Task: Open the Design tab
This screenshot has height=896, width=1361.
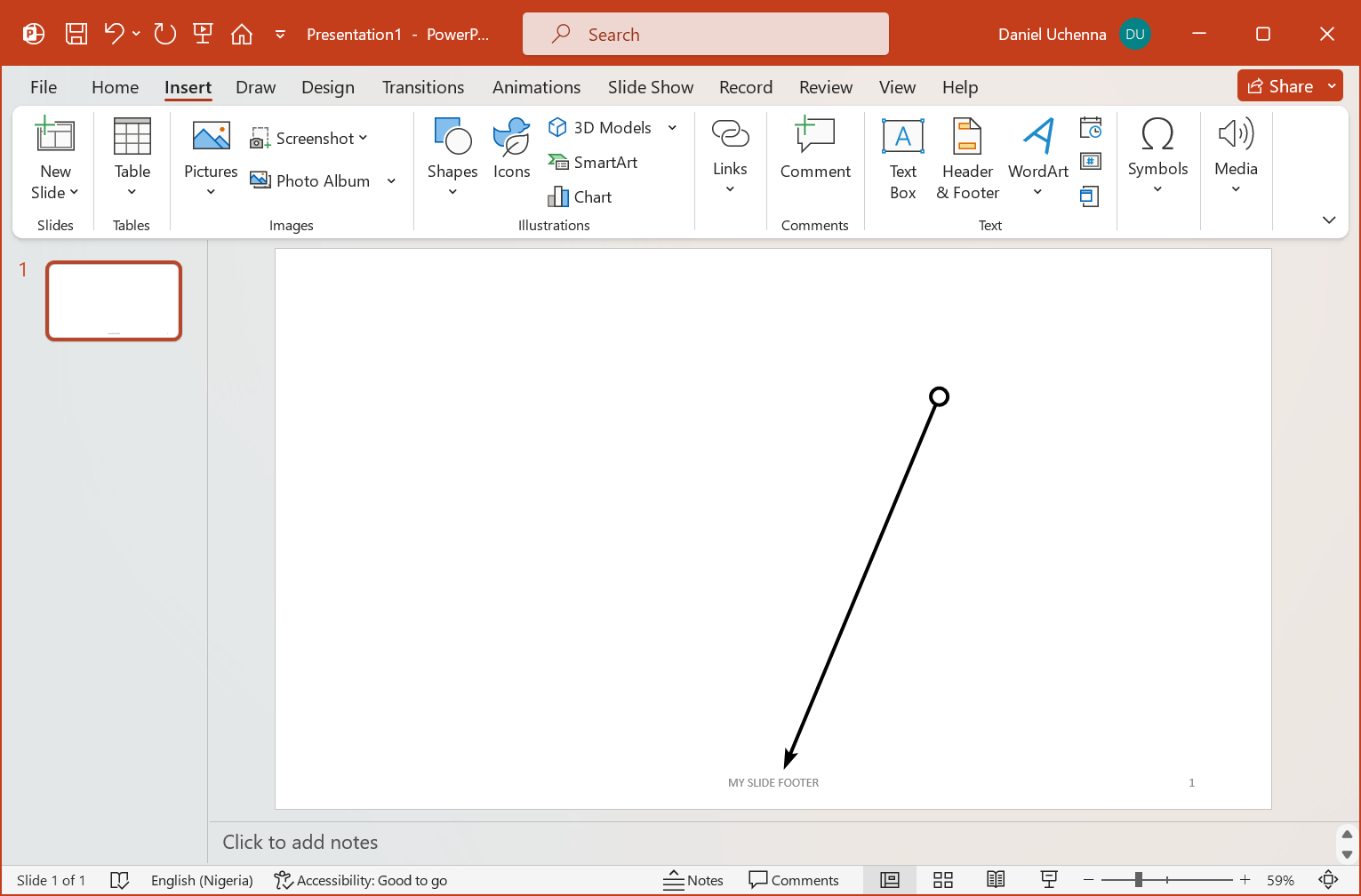Action: click(327, 87)
